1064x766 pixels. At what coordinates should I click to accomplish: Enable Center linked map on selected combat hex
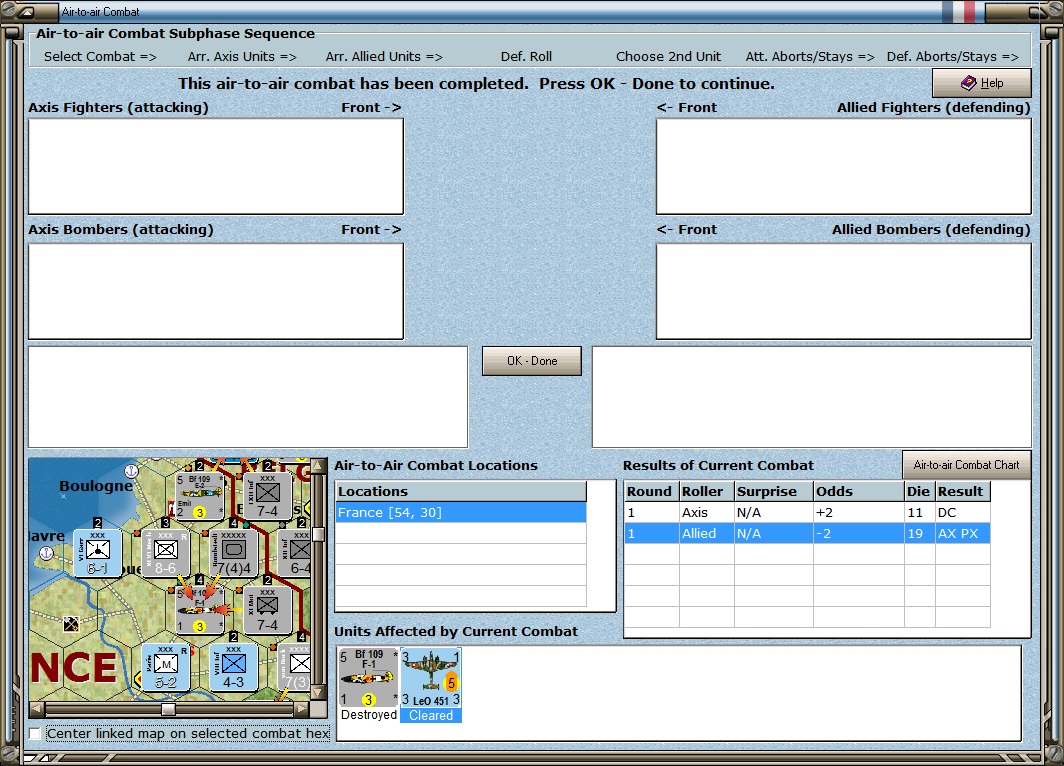[x=35, y=733]
